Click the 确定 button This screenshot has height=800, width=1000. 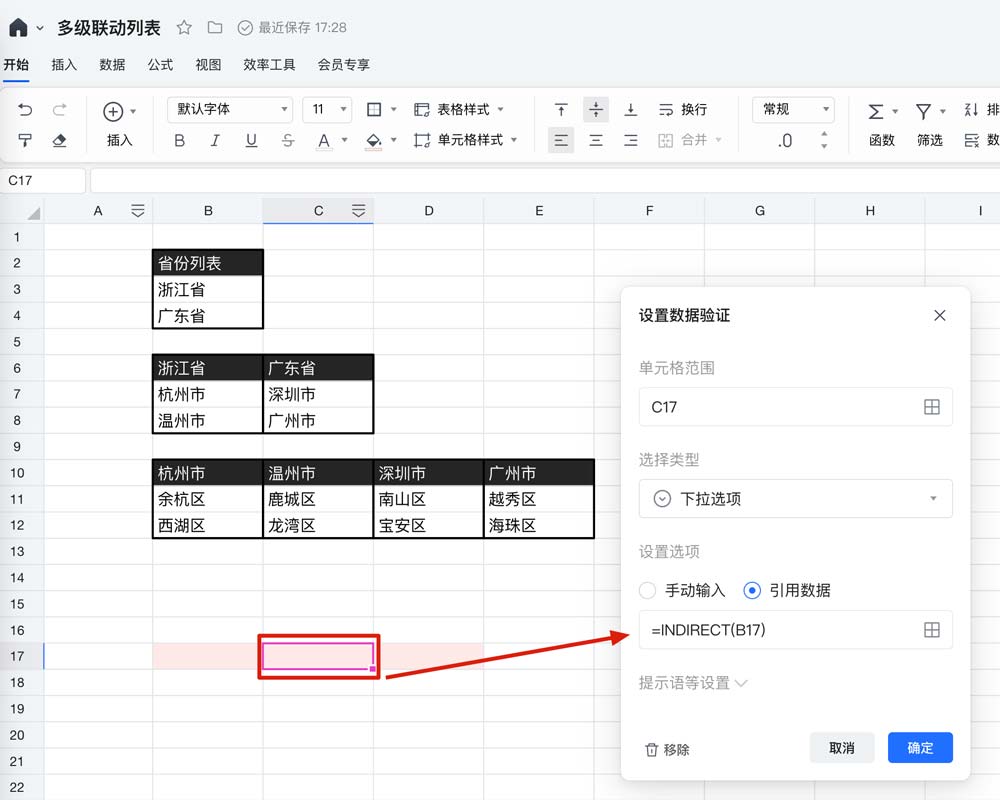click(920, 748)
